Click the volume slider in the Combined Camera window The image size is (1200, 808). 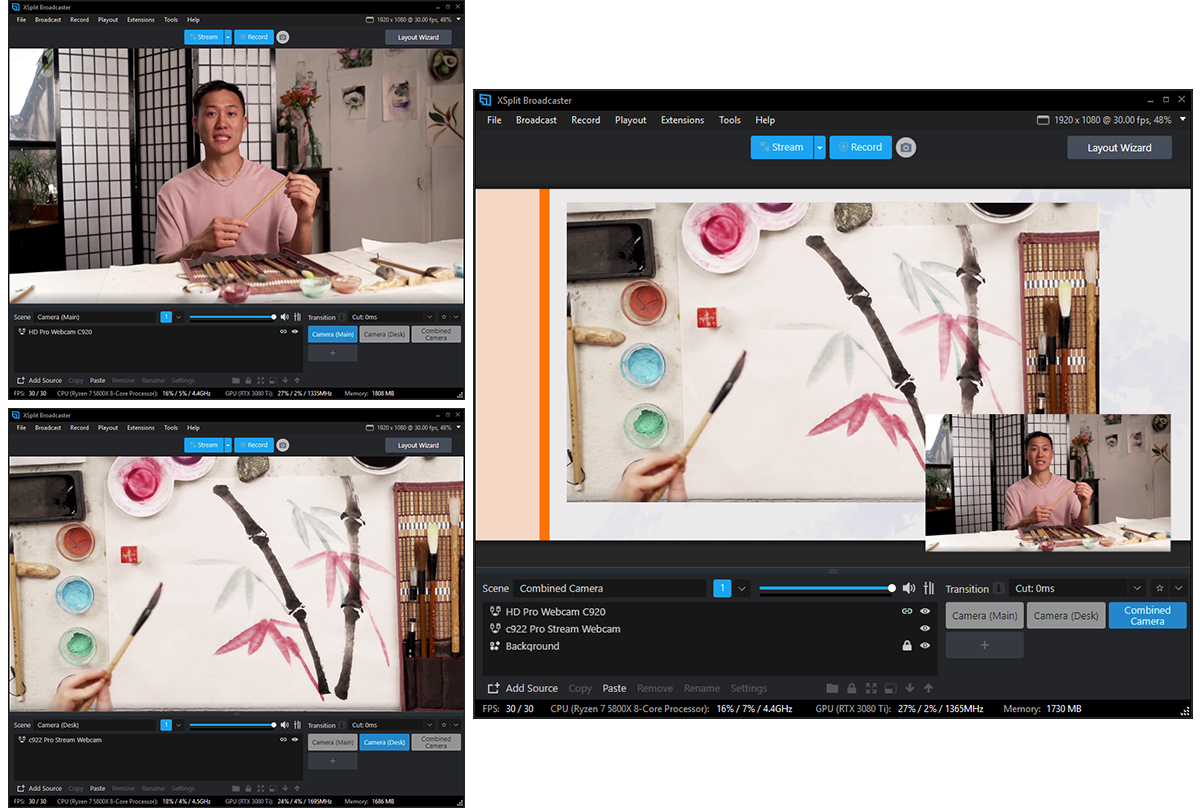(826, 588)
